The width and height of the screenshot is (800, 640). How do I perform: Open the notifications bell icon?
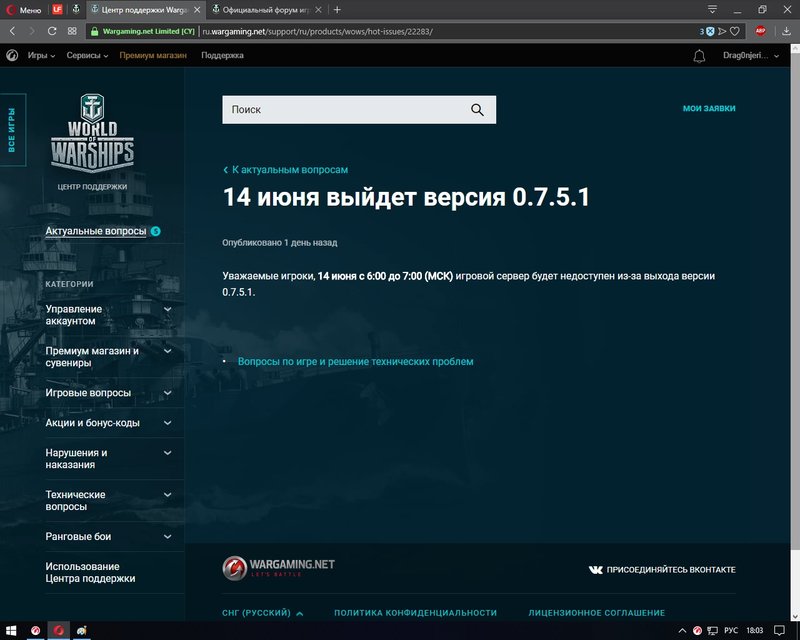coord(699,56)
